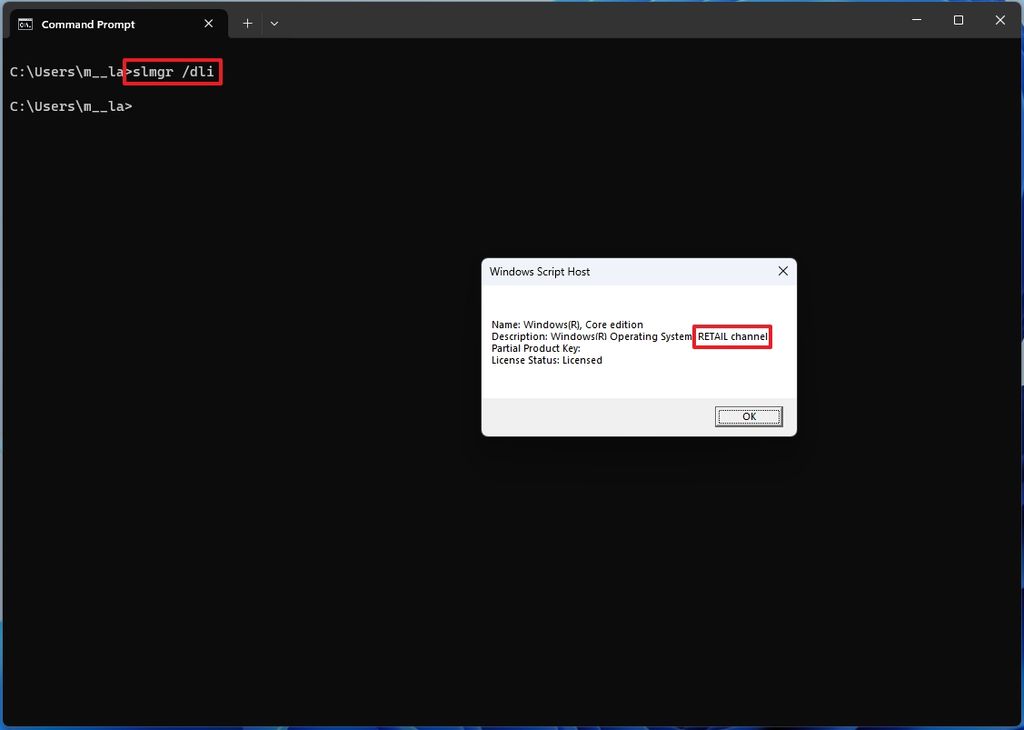Close the terminal window
This screenshot has height=730, width=1024.
(1000, 20)
